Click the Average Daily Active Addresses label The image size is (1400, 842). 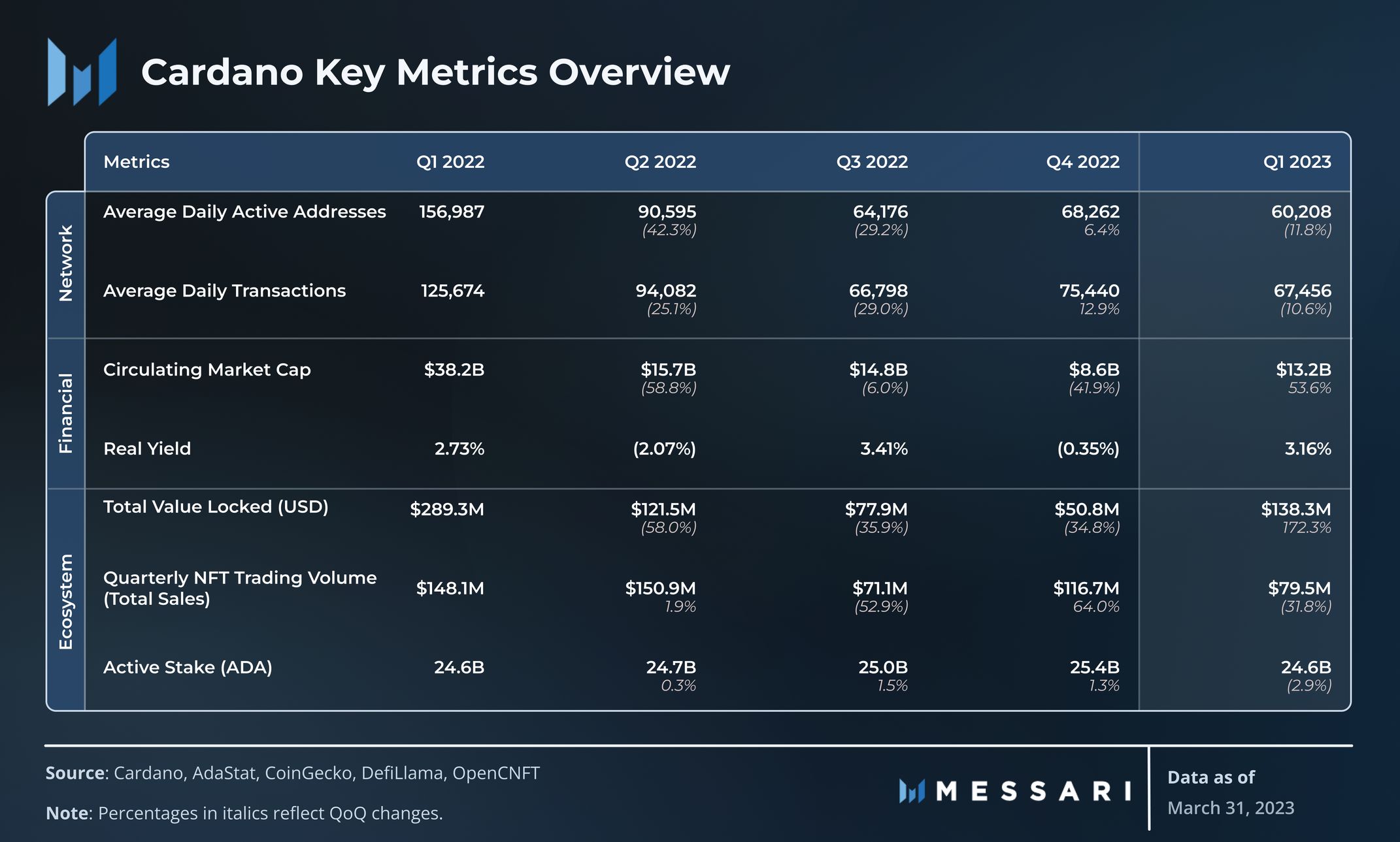(244, 212)
